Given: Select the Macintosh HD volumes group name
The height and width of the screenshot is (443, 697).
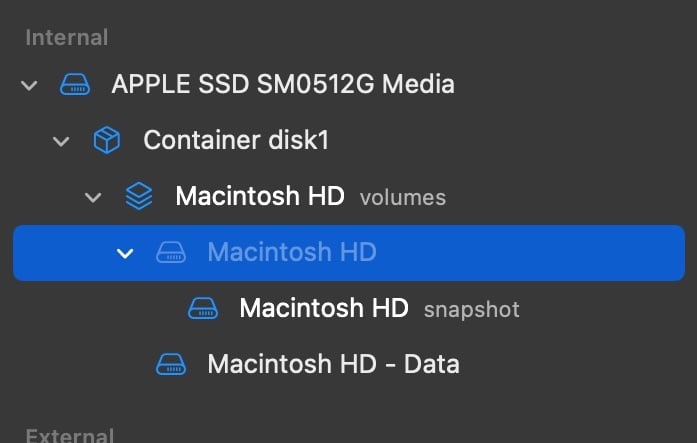Looking at the screenshot, I should [260, 196].
